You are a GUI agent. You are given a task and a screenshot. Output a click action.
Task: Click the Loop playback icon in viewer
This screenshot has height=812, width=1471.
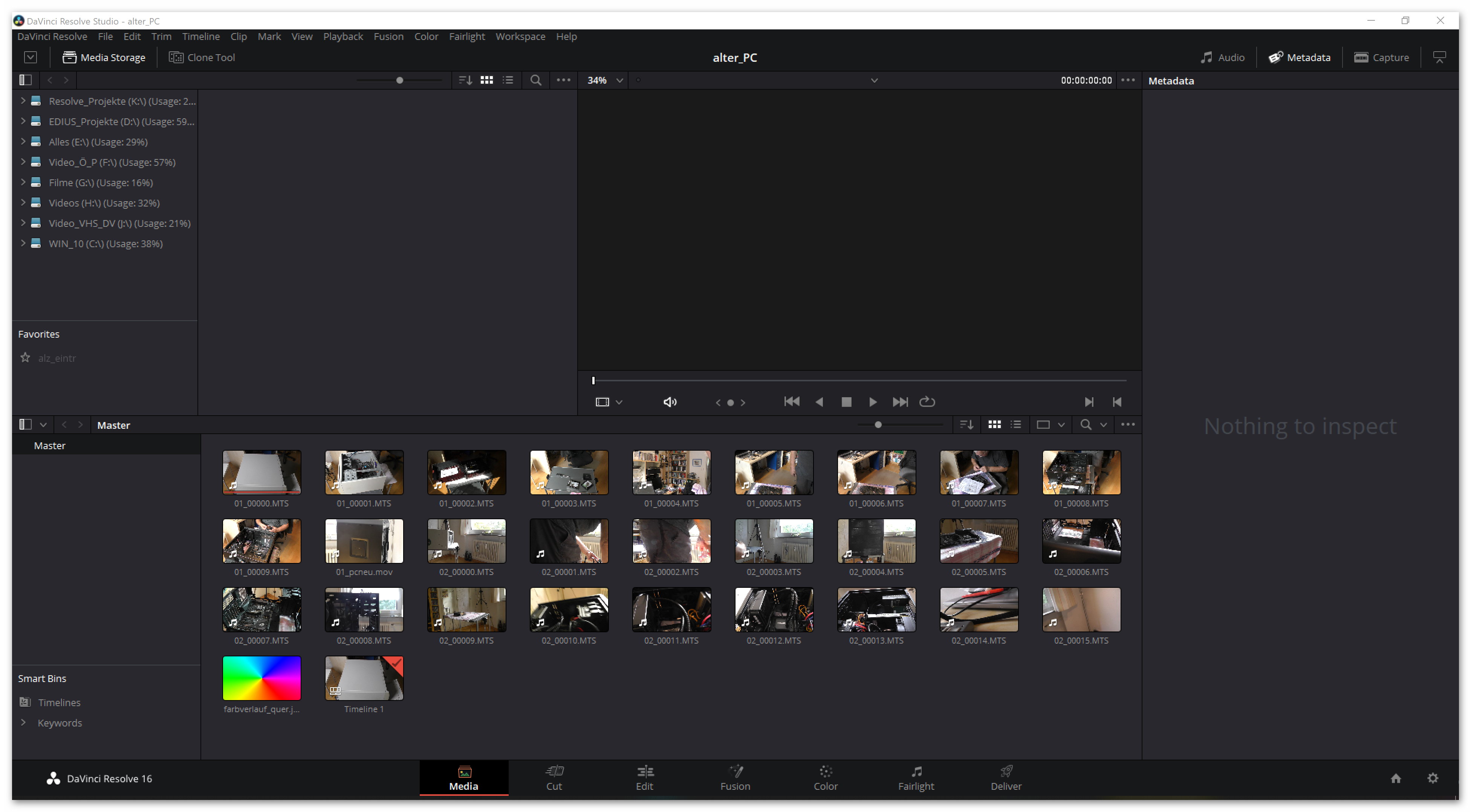pos(927,402)
